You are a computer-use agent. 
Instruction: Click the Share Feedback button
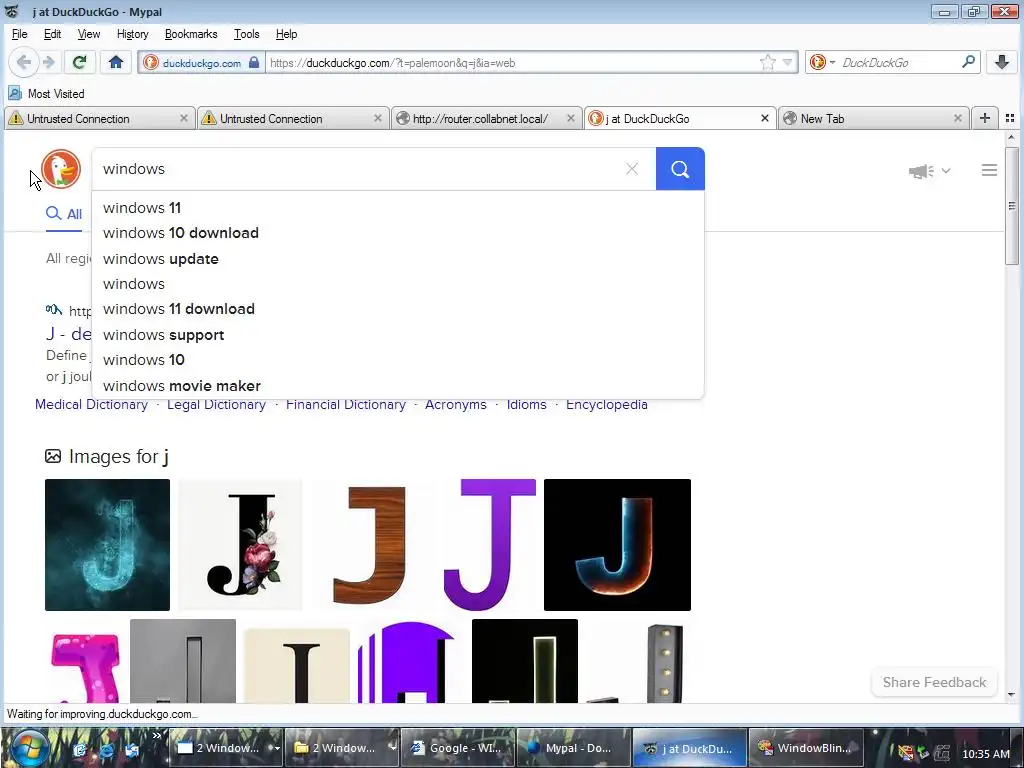(x=935, y=682)
